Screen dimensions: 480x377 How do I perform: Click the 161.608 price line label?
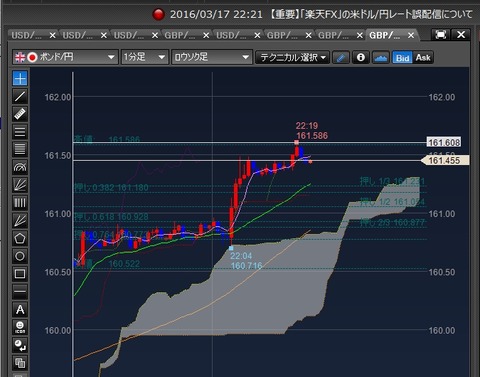[444, 142]
